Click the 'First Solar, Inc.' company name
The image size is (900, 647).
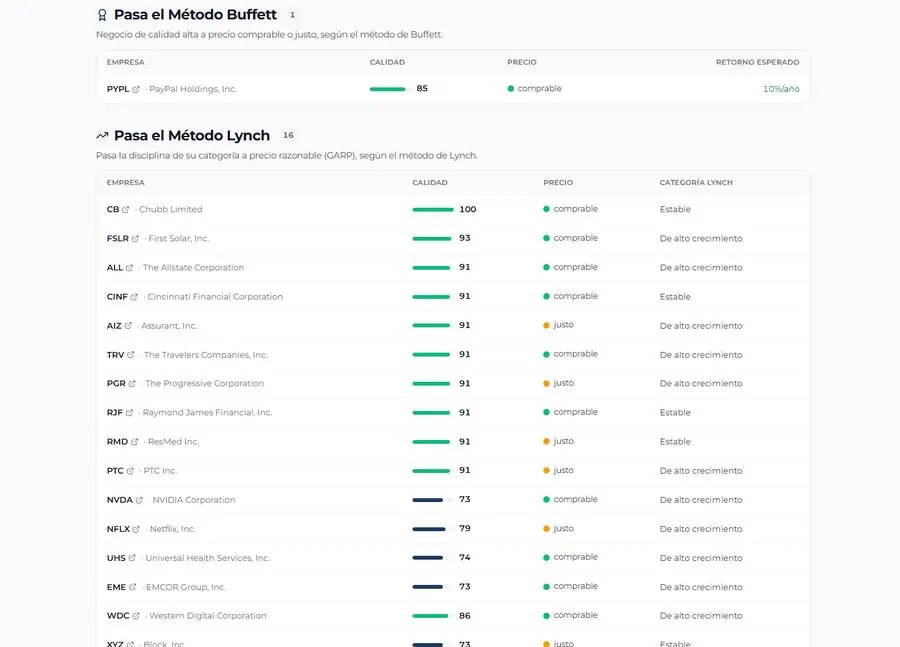(x=179, y=239)
